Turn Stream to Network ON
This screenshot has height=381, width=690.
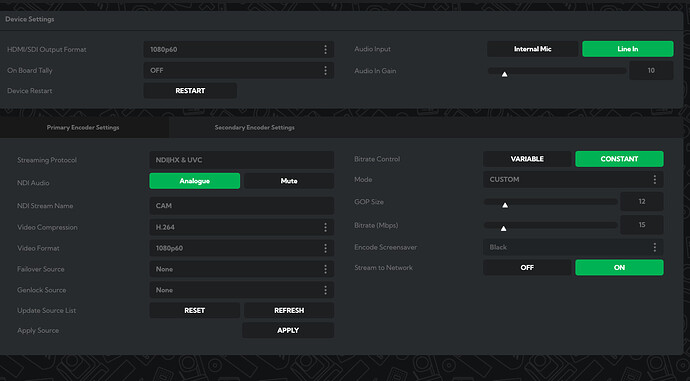point(619,267)
